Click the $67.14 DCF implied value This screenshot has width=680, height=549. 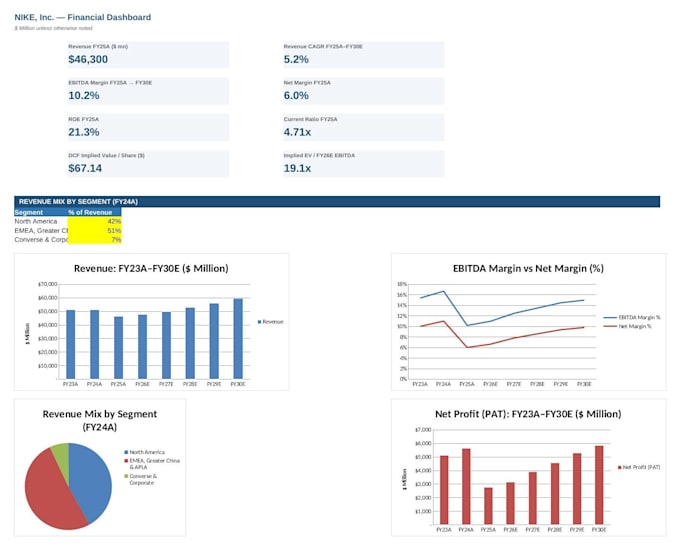pyautogui.click(x=85, y=168)
